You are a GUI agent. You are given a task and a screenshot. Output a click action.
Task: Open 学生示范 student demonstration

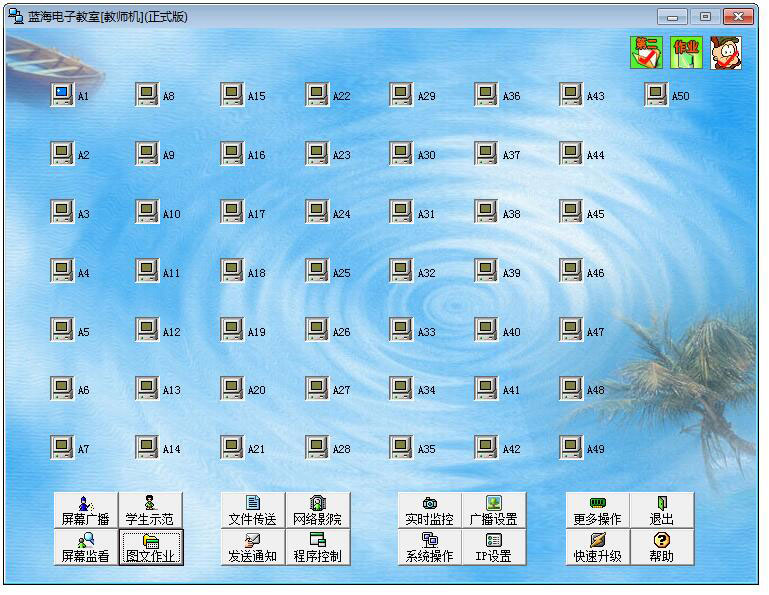pos(150,510)
